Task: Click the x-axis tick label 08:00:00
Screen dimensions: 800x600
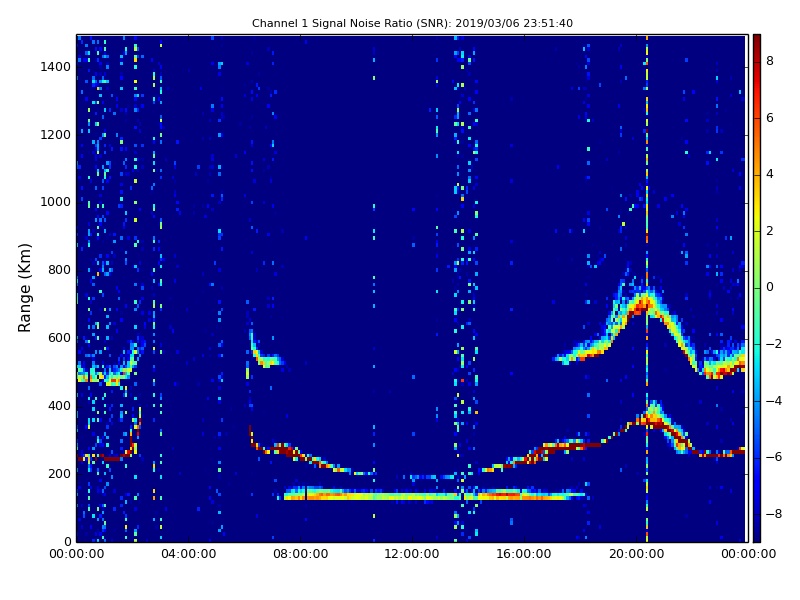Action: coord(301,554)
